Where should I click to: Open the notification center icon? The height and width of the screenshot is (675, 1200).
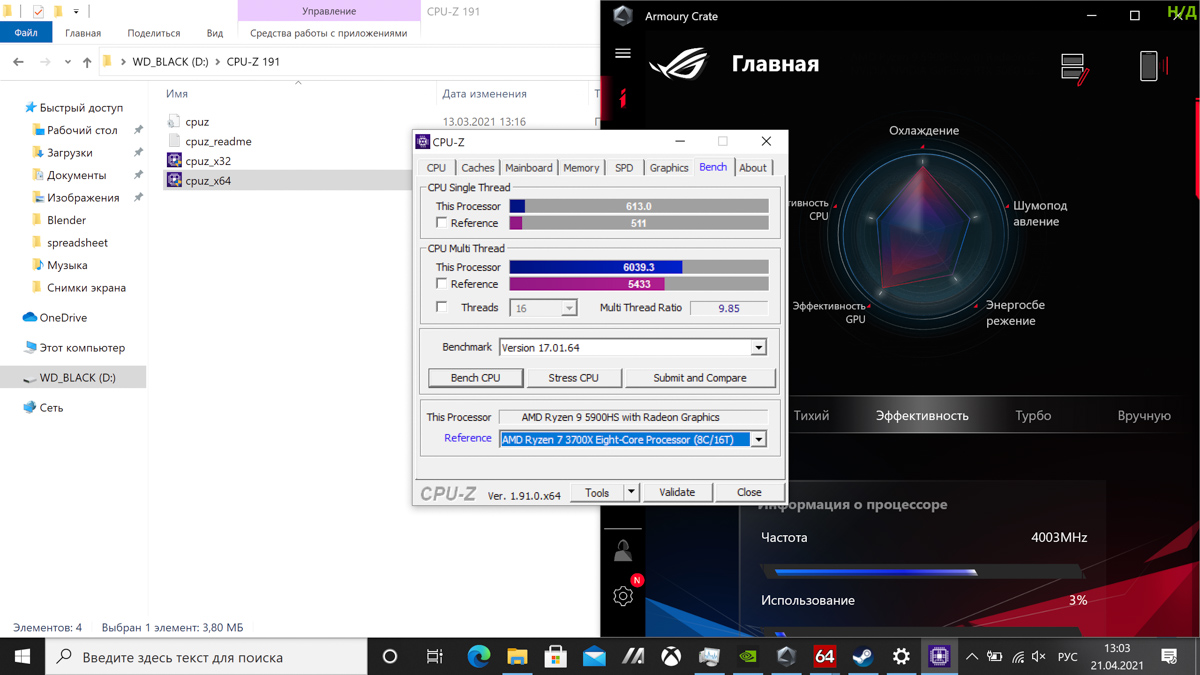pyautogui.click(x=1169, y=657)
